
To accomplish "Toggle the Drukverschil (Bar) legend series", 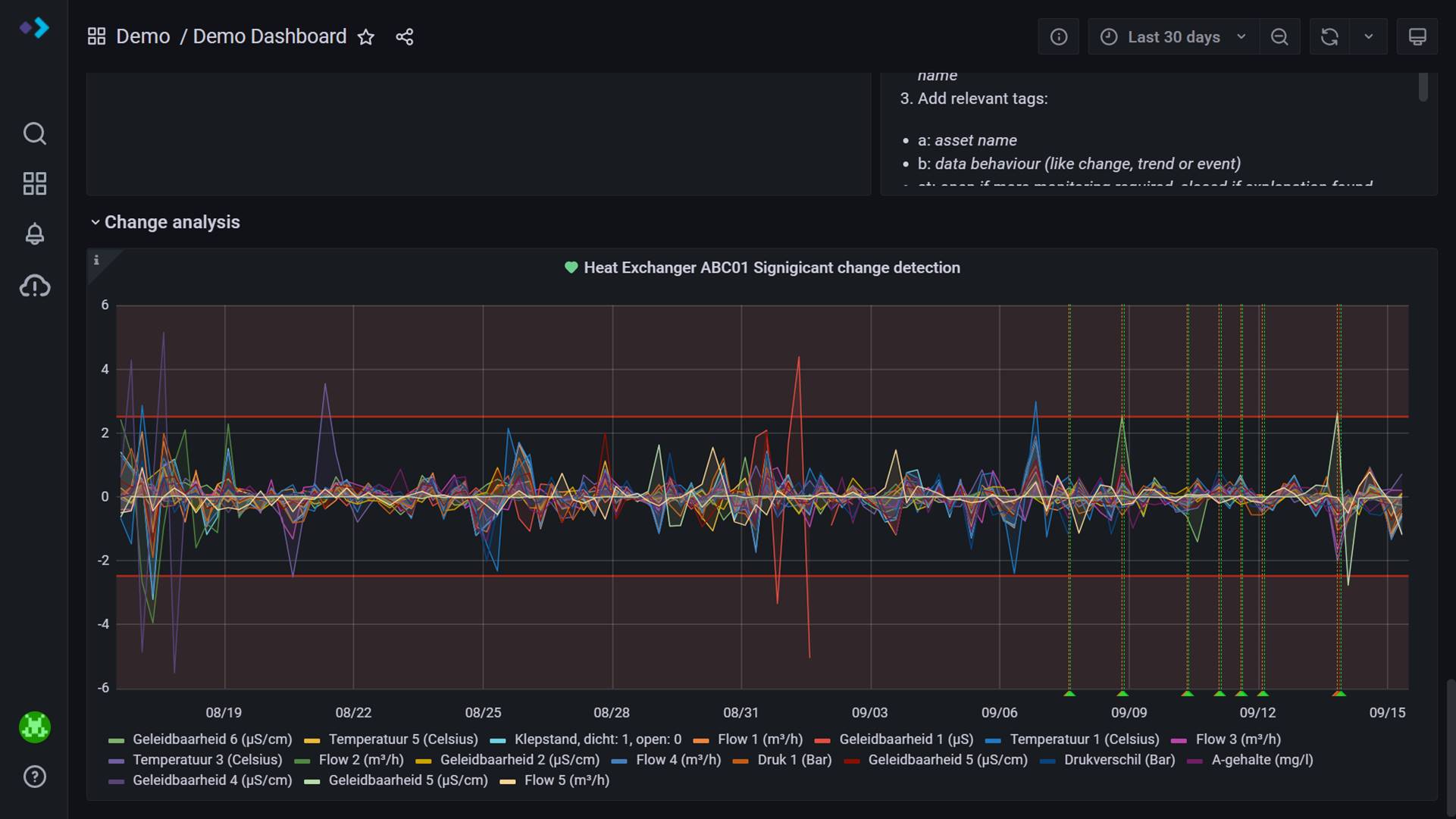I will pyautogui.click(x=1119, y=760).
